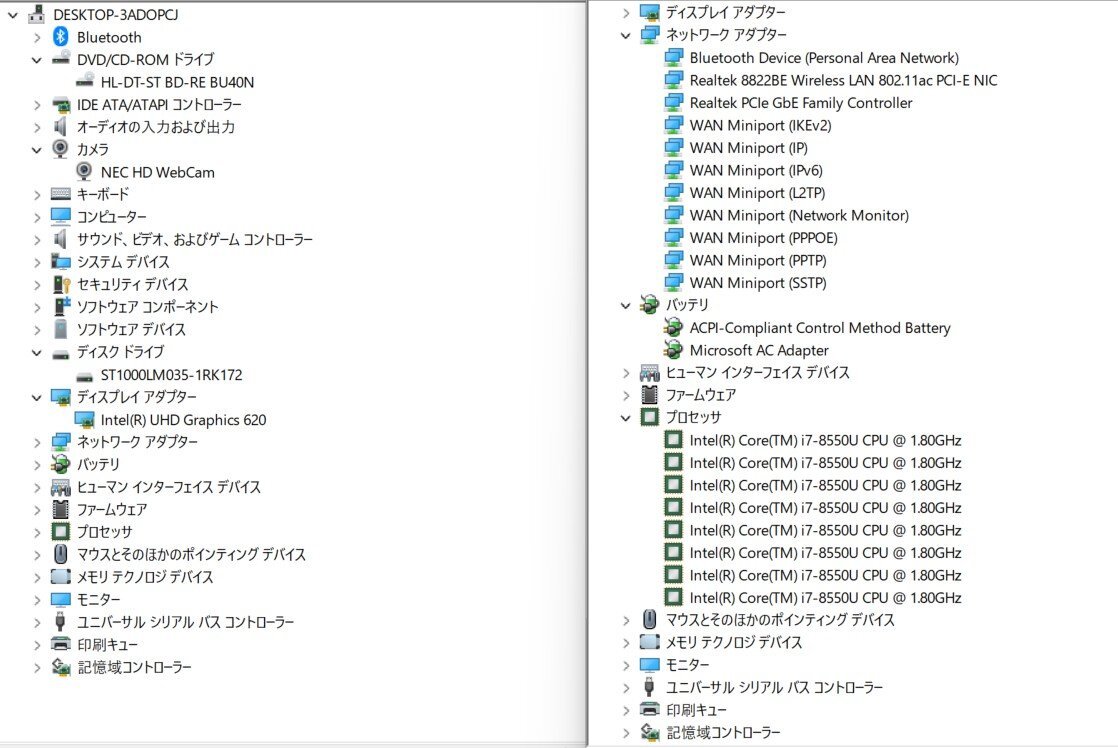The height and width of the screenshot is (748, 1118).
Task: Select モニター in left pane
Action: pyautogui.click(x=98, y=599)
